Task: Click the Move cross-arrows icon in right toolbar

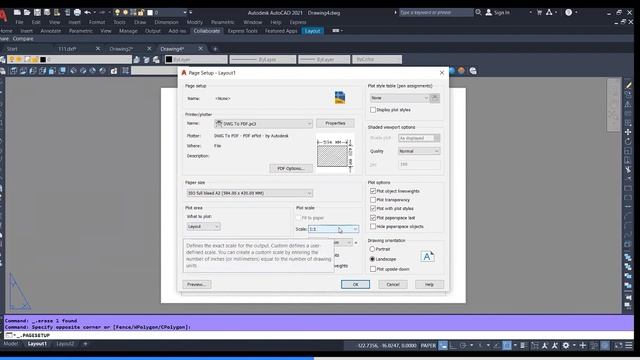Action: coord(628,132)
